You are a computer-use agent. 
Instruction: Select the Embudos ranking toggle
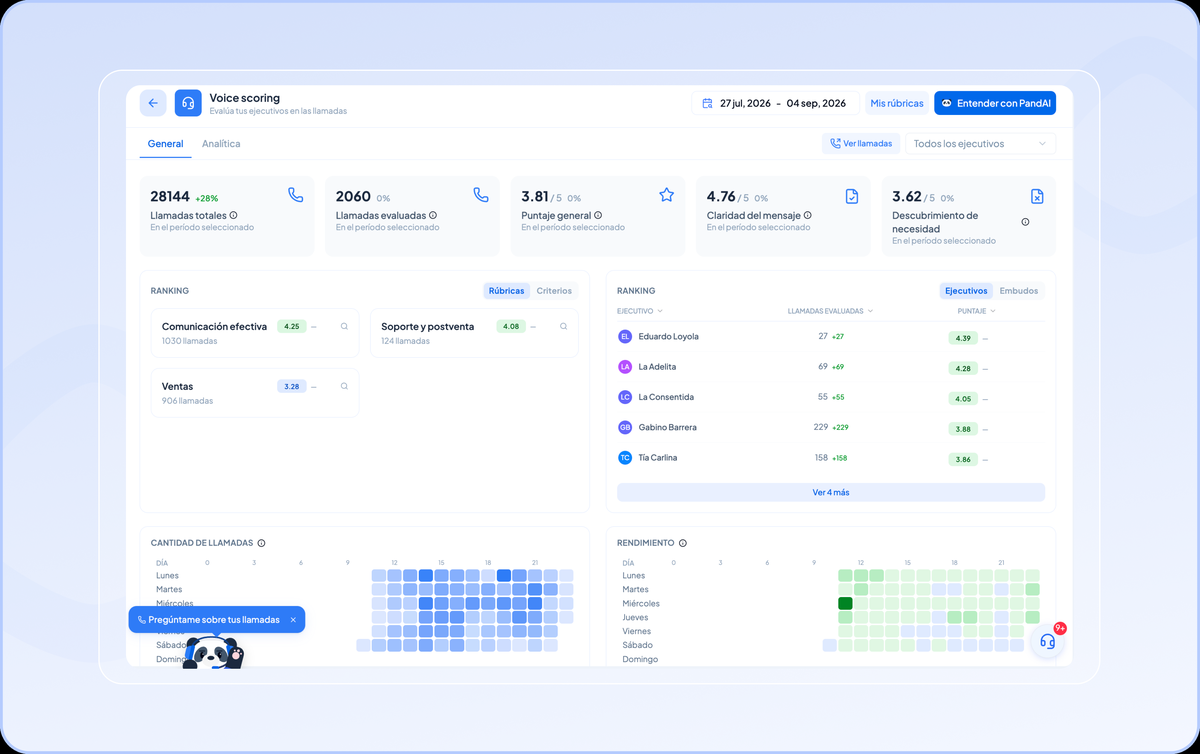[x=1019, y=291]
